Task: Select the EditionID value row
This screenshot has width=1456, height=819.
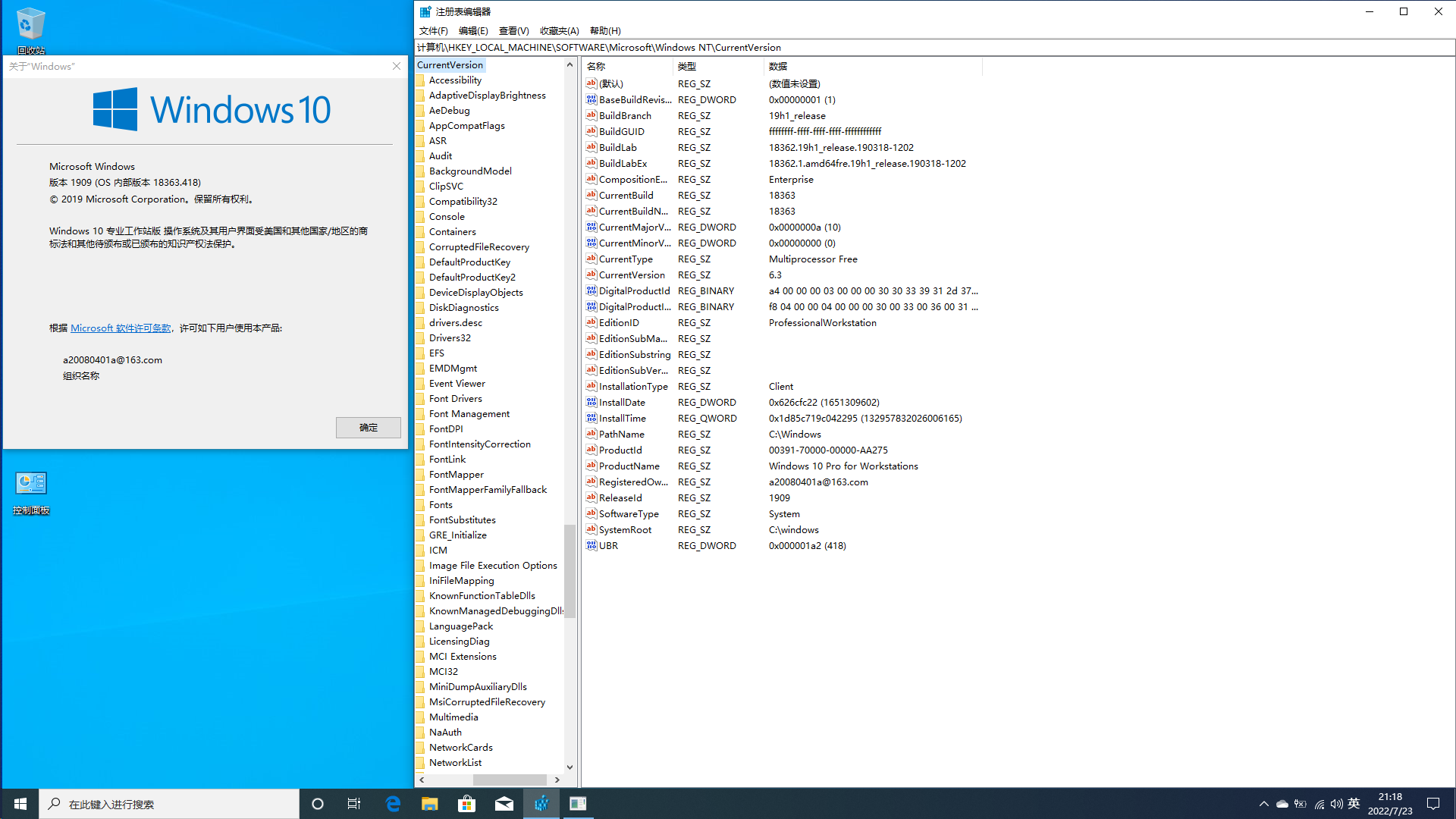Action: [x=783, y=322]
